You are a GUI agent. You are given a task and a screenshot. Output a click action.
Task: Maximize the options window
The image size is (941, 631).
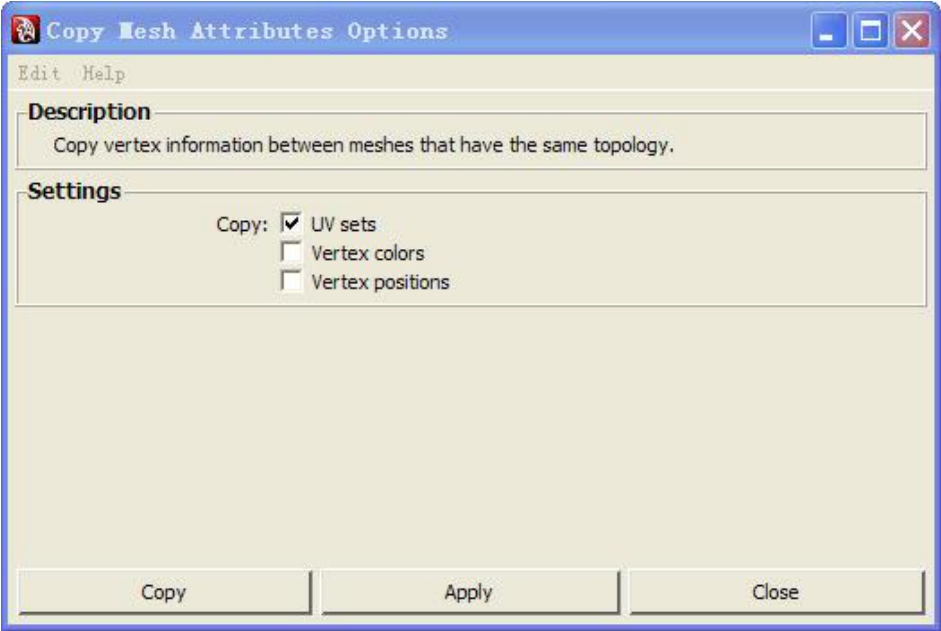(869, 32)
